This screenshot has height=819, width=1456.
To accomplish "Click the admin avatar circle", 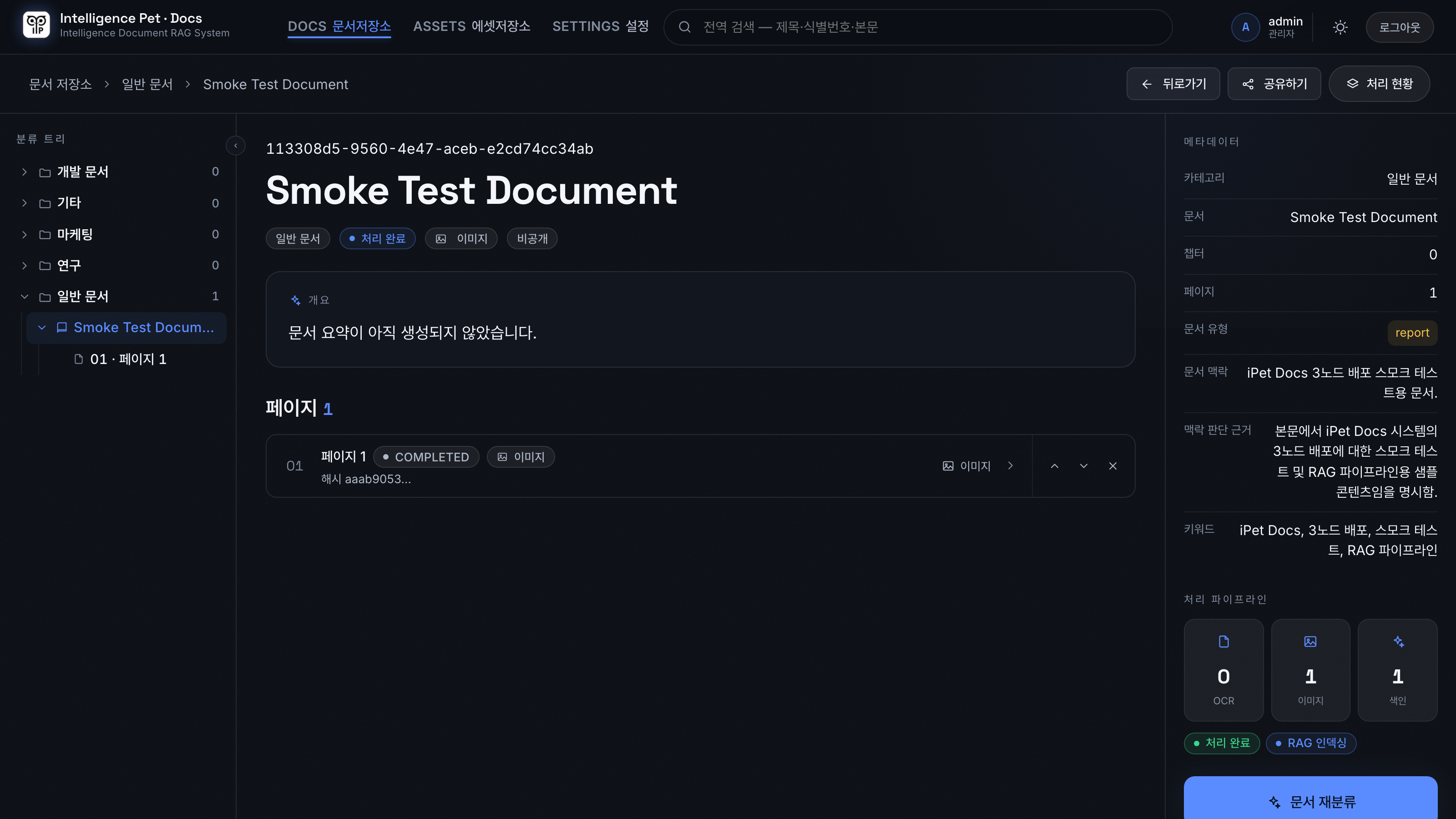I will [x=1245, y=27].
